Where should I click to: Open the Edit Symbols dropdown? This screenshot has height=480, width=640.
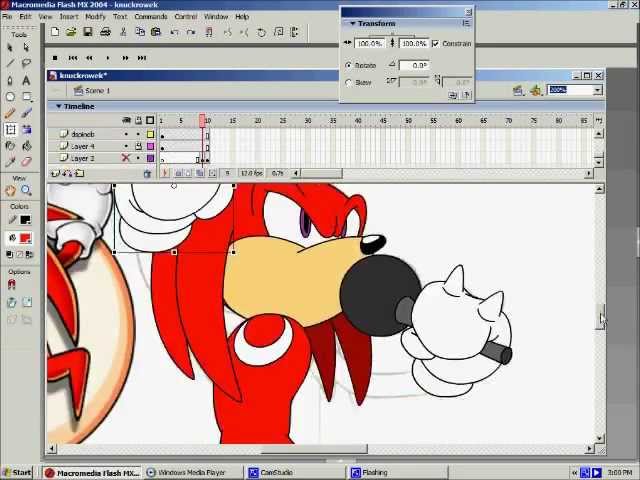tap(535, 90)
